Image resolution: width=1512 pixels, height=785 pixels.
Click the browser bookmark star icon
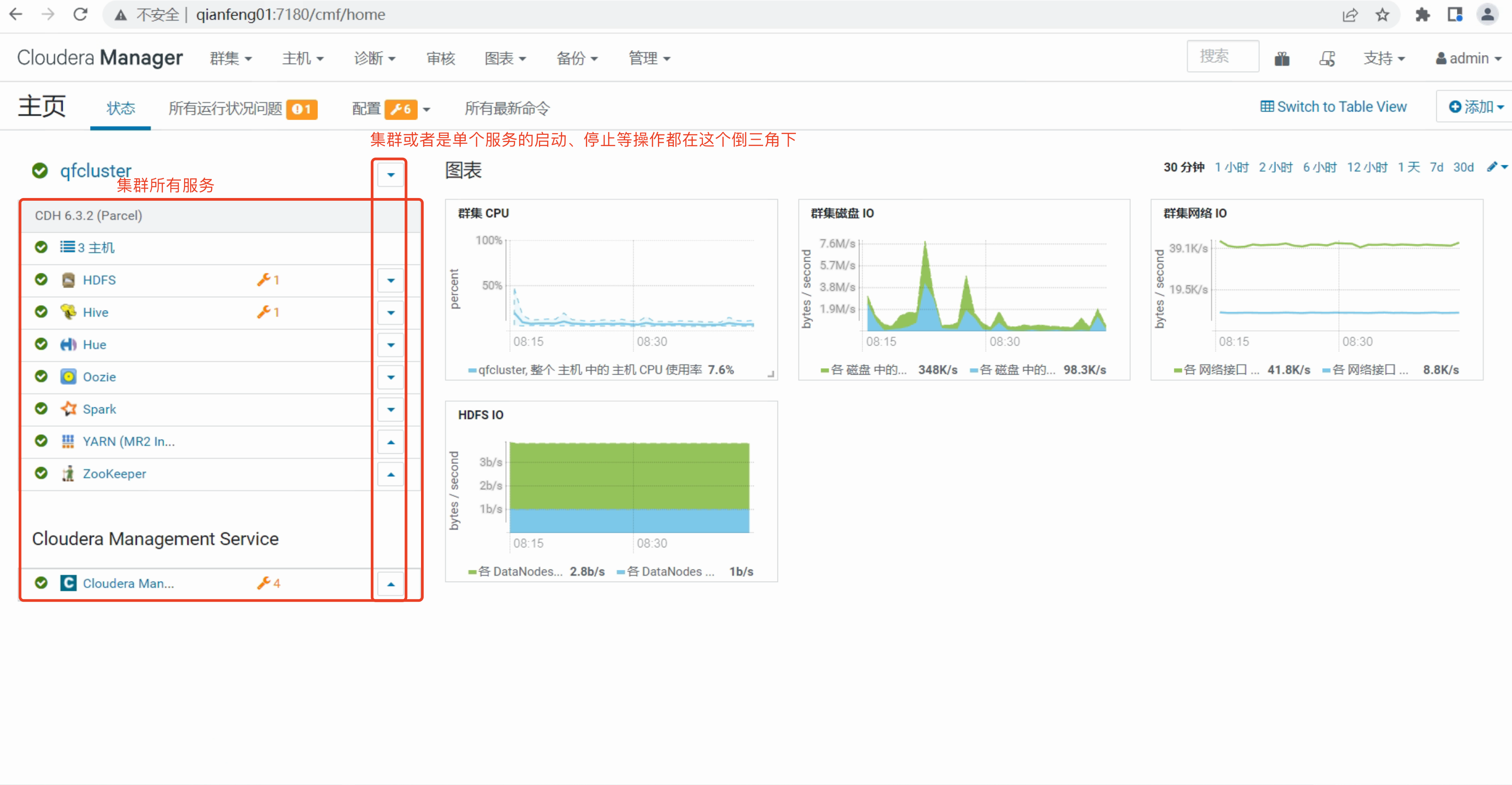coord(1382,15)
